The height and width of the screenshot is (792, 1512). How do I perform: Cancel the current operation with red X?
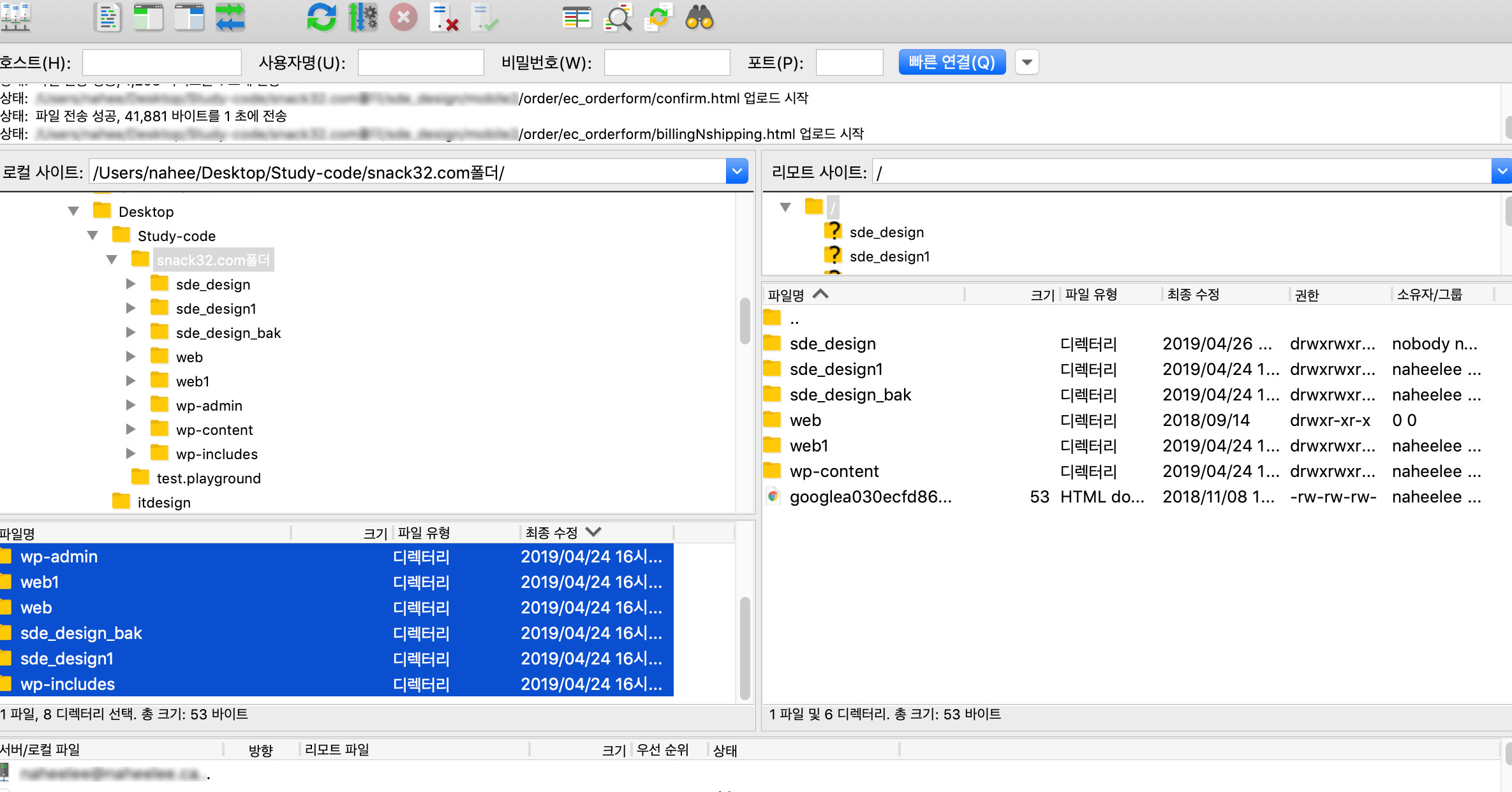click(403, 17)
